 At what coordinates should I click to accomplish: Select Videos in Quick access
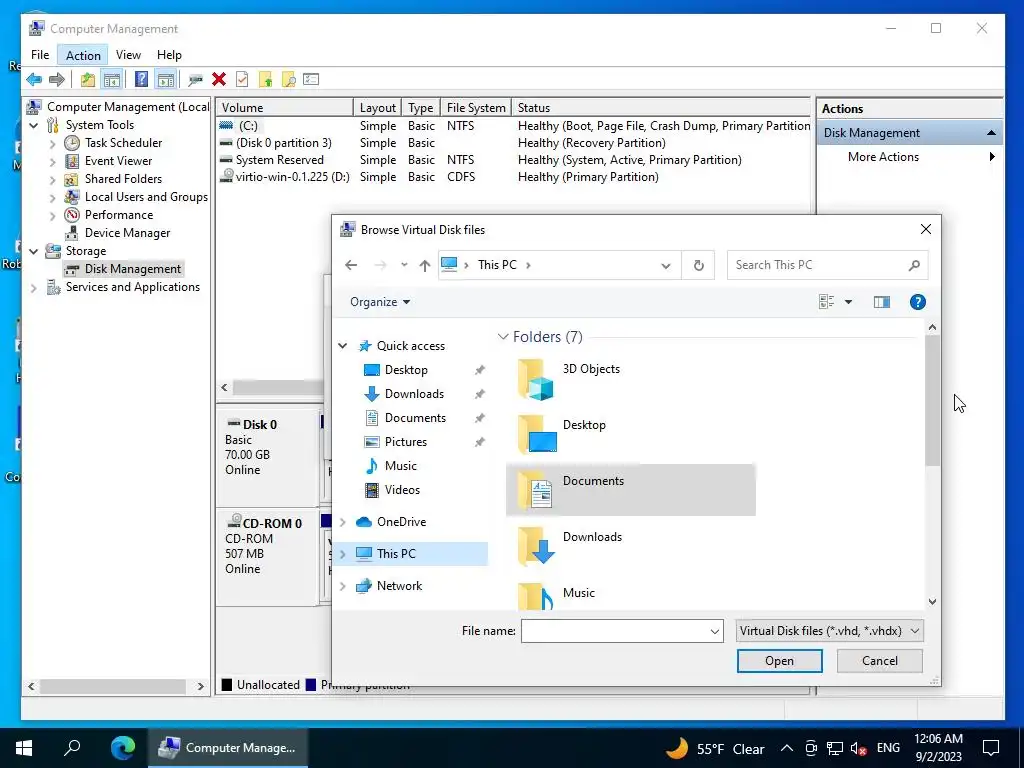[x=402, y=490]
